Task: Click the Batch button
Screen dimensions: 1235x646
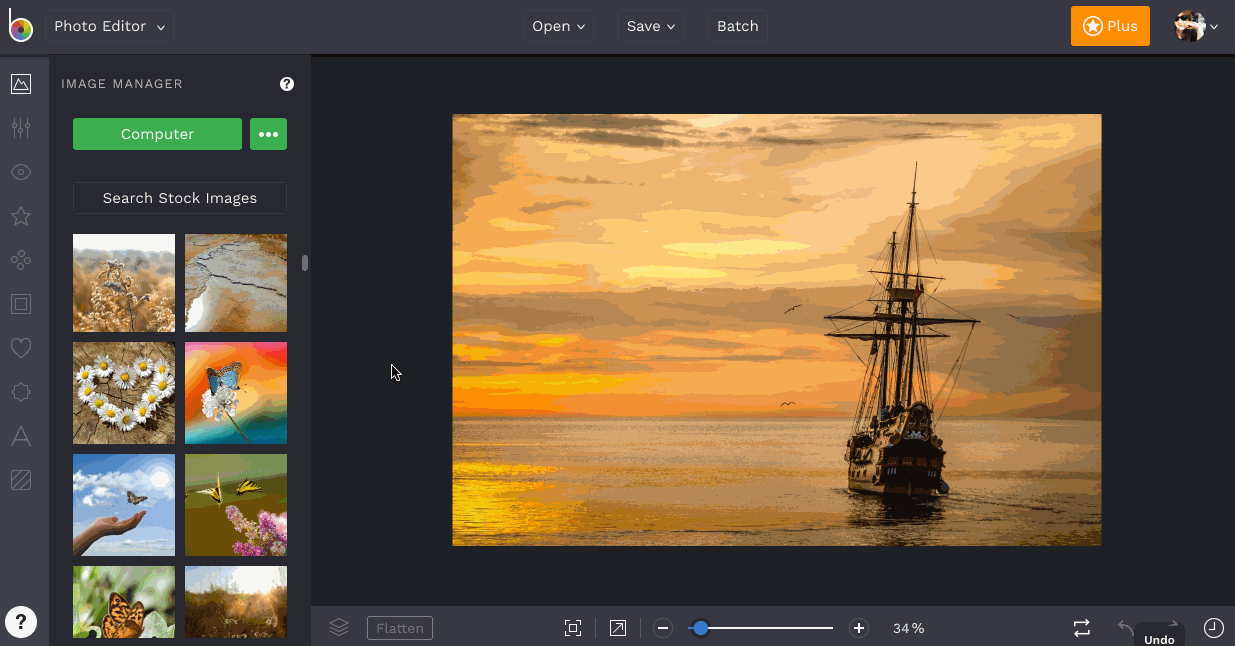Action: 738,26
